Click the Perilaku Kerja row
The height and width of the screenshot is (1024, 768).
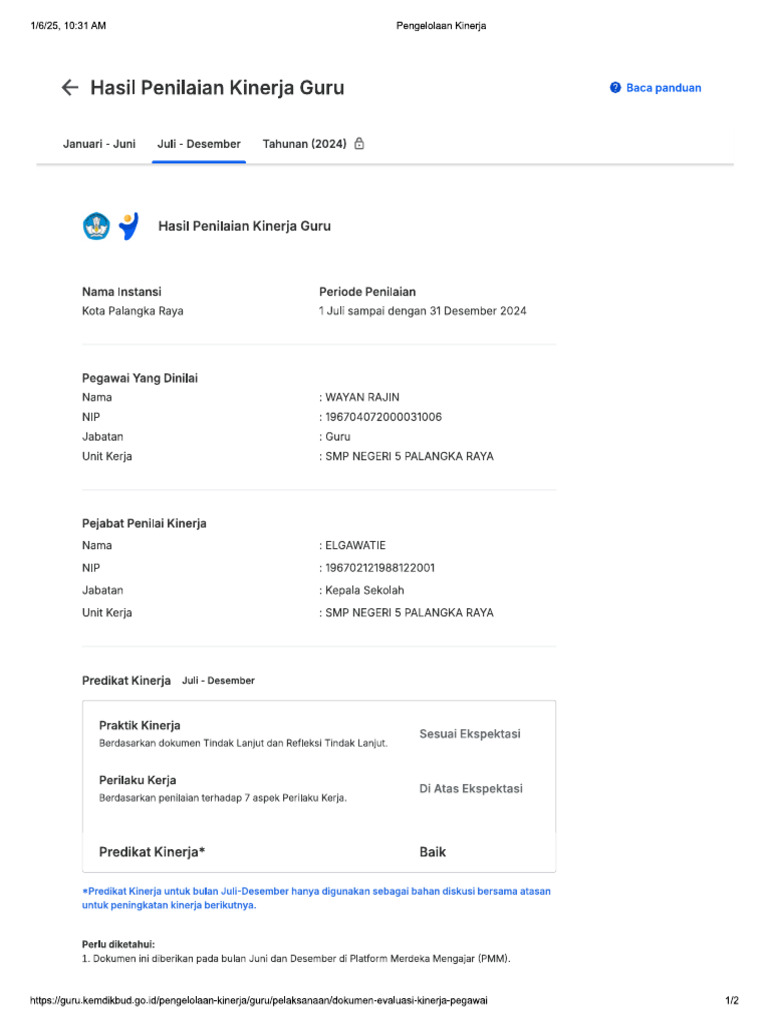tap(319, 788)
